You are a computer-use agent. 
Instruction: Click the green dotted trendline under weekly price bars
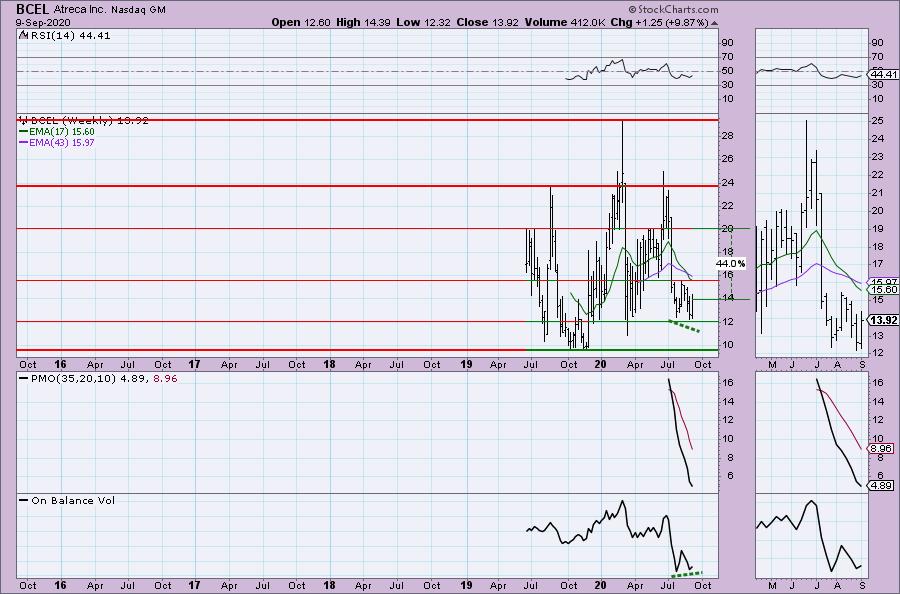(x=684, y=326)
